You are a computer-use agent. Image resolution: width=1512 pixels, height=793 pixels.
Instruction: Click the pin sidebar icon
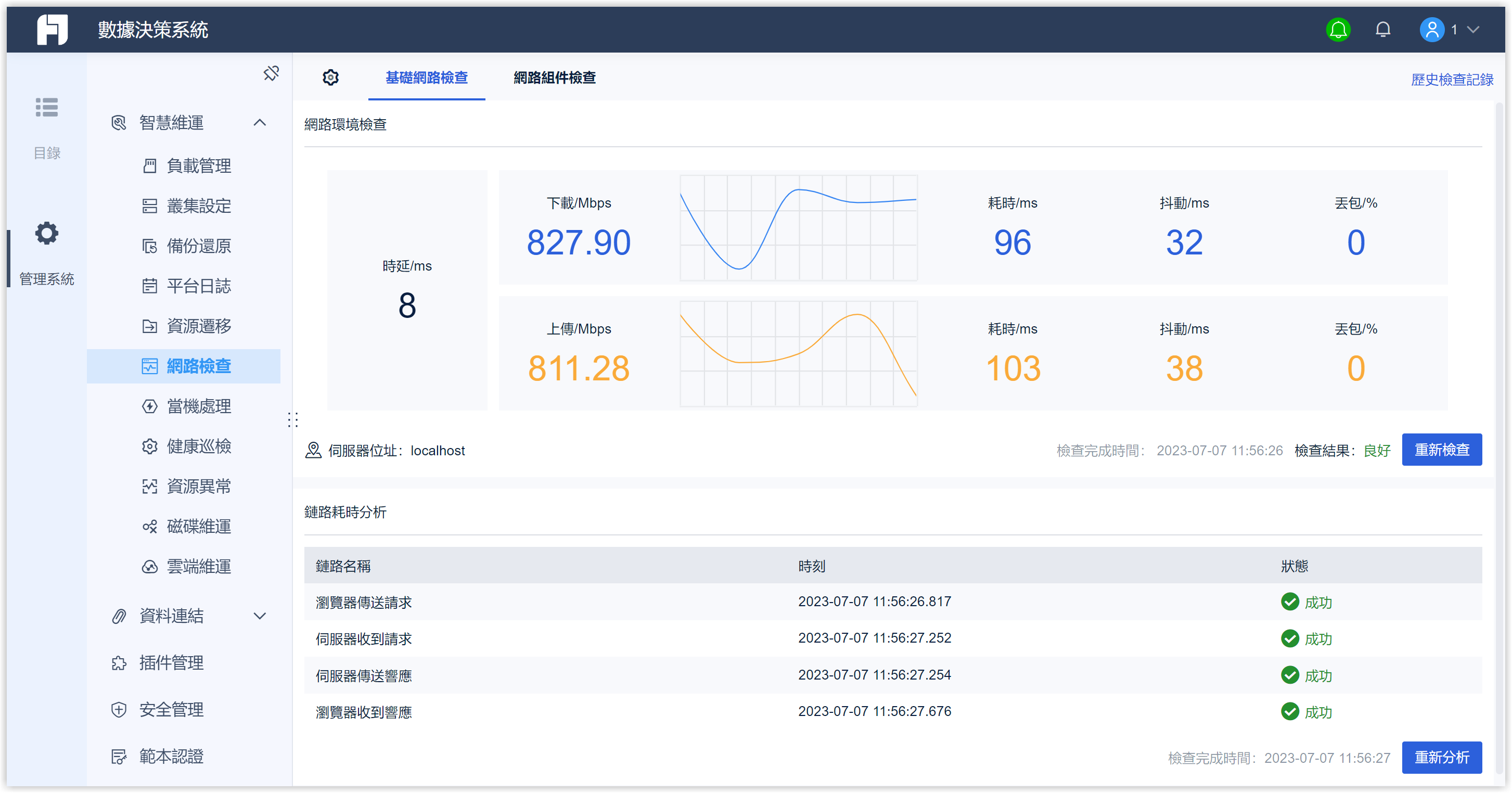point(271,73)
